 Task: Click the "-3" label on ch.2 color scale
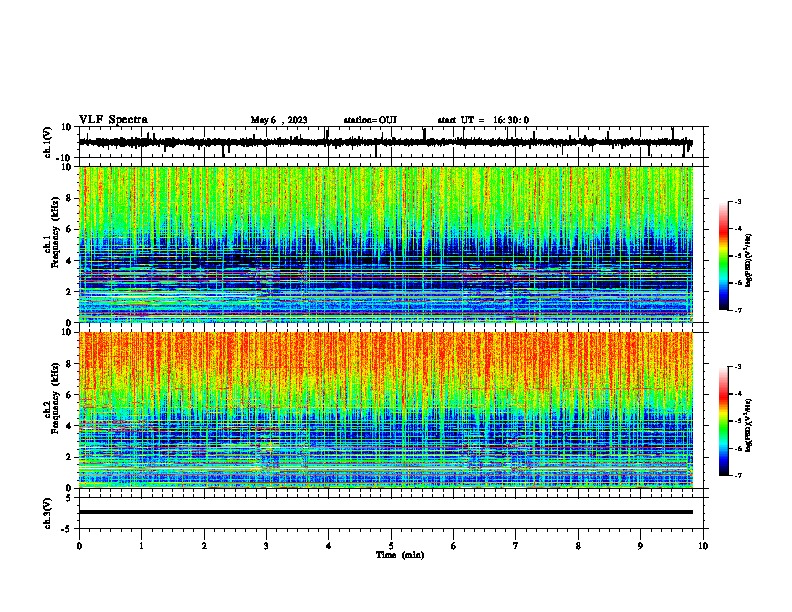(737, 367)
